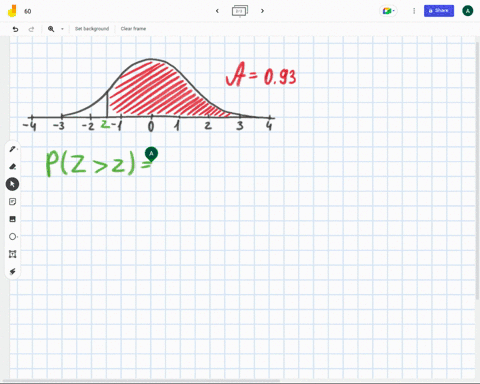Redo the last action
The height and width of the screenshot is (384, 480).
[31, 29]
